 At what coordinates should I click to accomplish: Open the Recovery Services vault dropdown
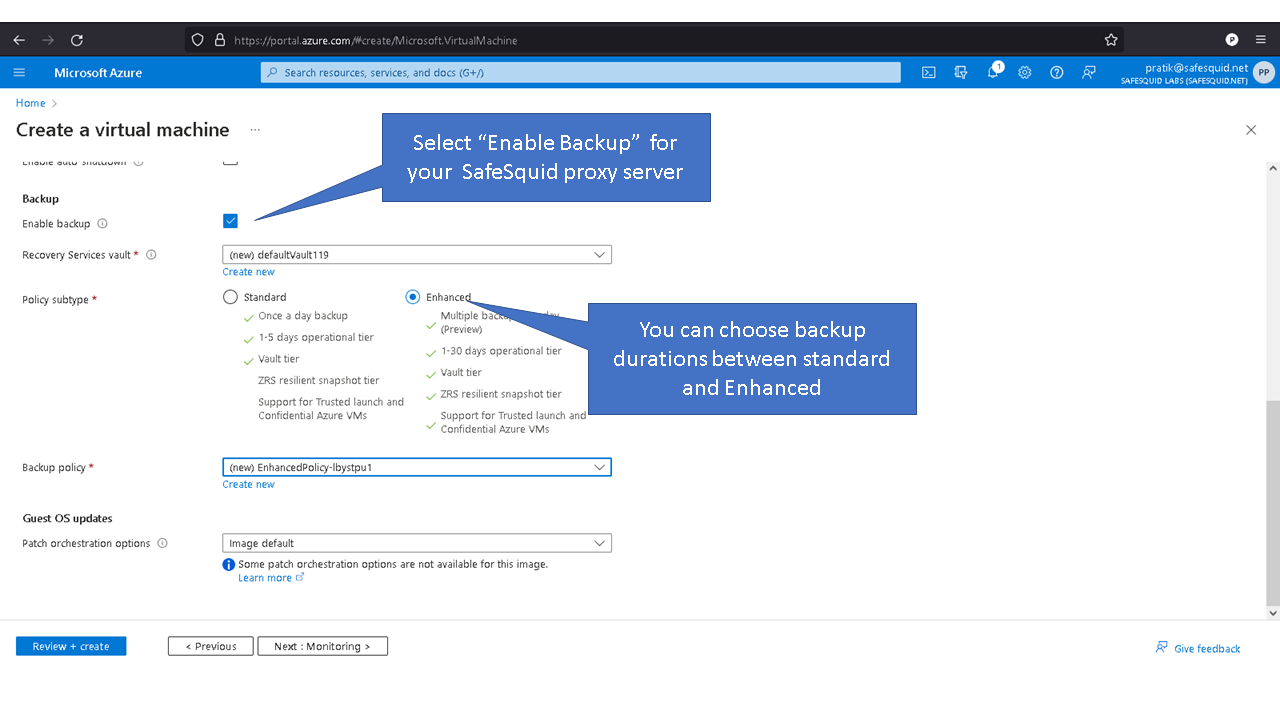pyautogui.click(x=417, y=255)
